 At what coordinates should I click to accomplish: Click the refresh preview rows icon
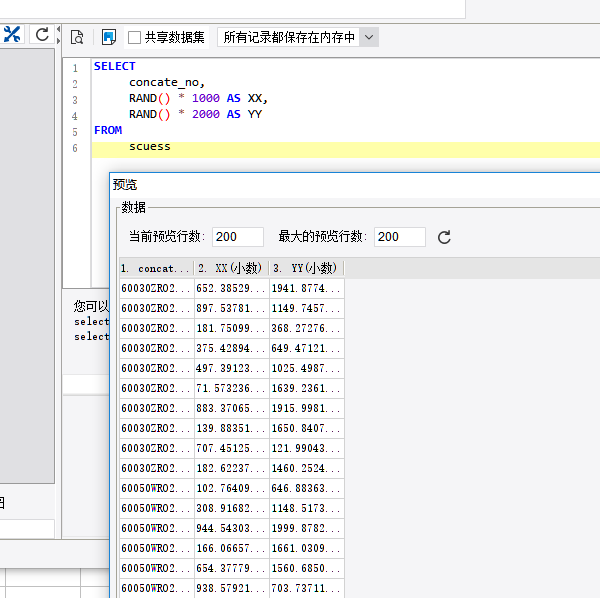[x=444, y=237]
